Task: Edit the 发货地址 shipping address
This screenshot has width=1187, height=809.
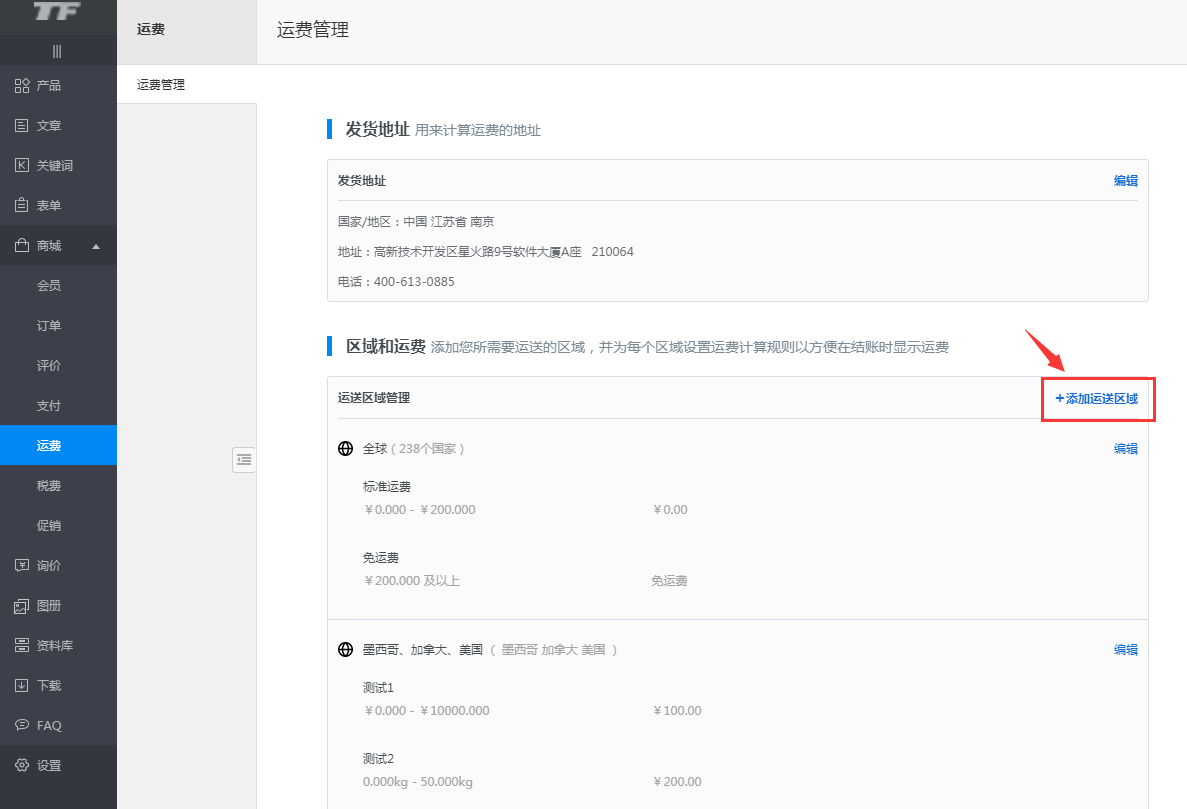Action: (x=1126, y=180)
